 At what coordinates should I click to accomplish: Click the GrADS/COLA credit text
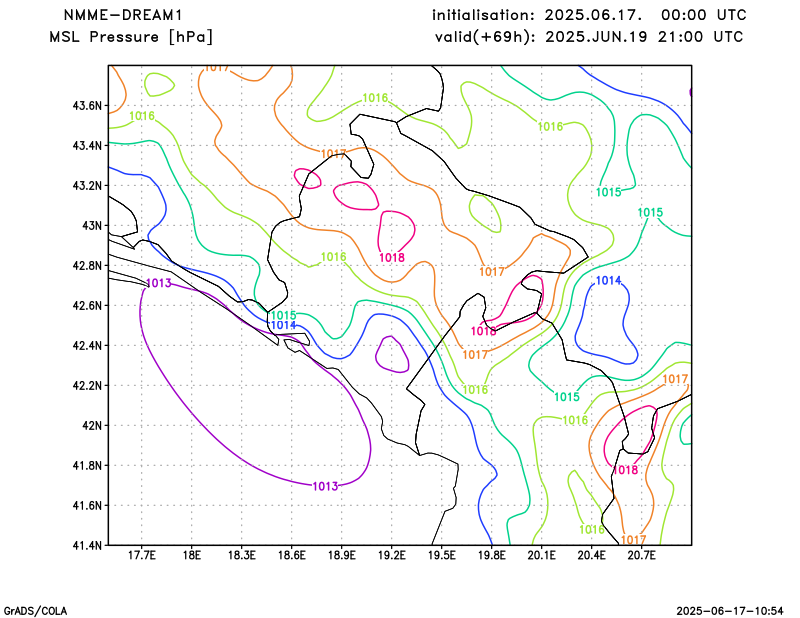(x=35, y=611)
